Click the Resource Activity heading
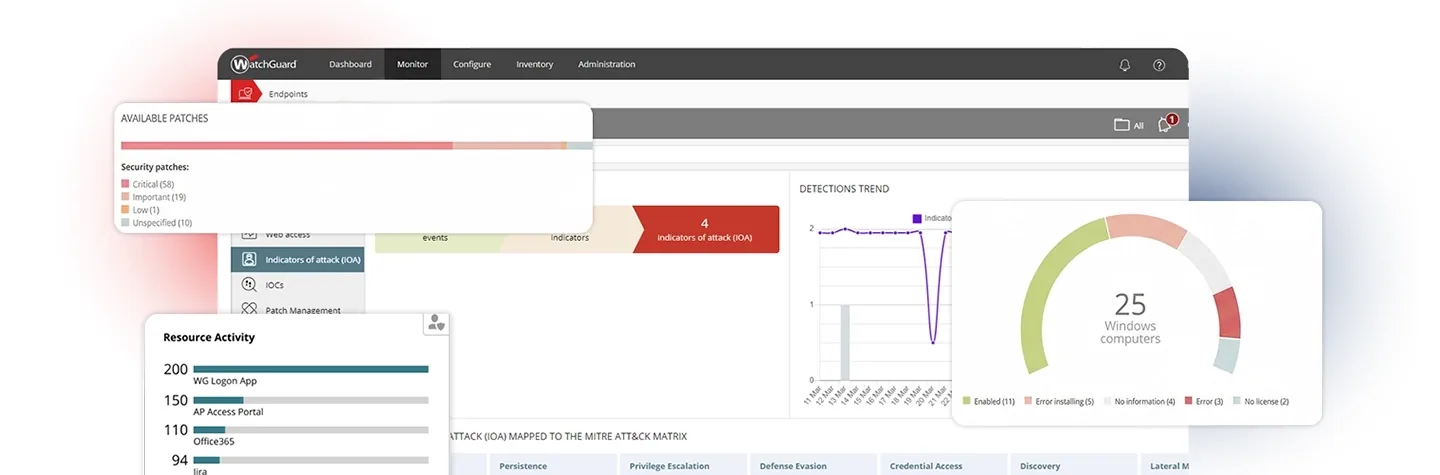 tap(209, 337)
